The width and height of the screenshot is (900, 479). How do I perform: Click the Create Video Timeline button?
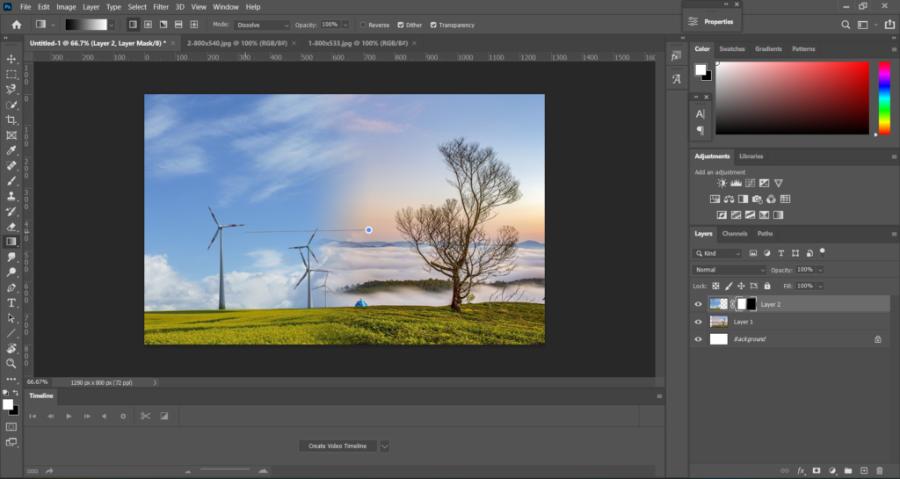click(338, 446)
